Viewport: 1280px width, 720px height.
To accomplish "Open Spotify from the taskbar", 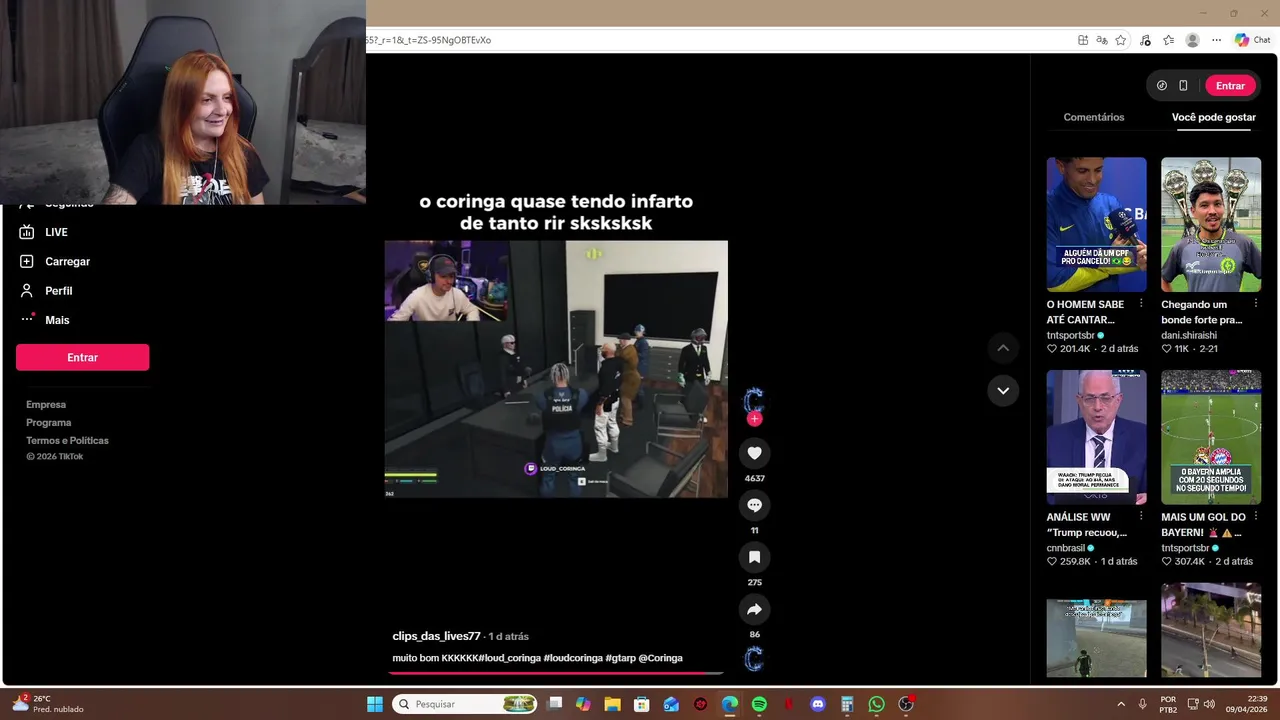I will [759, 704].
